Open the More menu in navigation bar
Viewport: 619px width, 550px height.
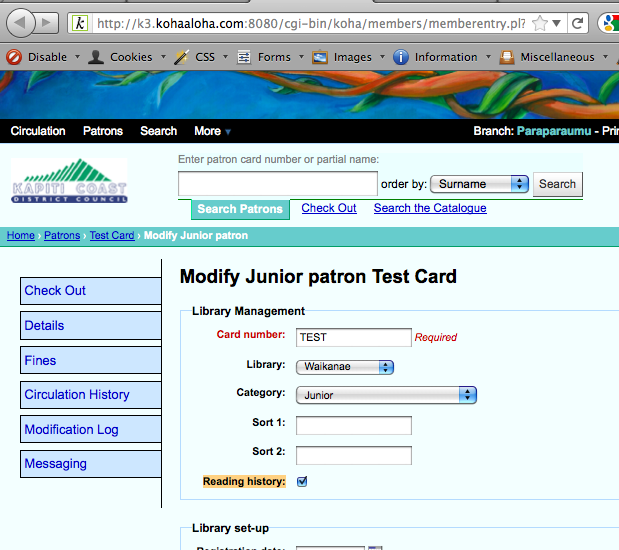[x=212, y=131]
